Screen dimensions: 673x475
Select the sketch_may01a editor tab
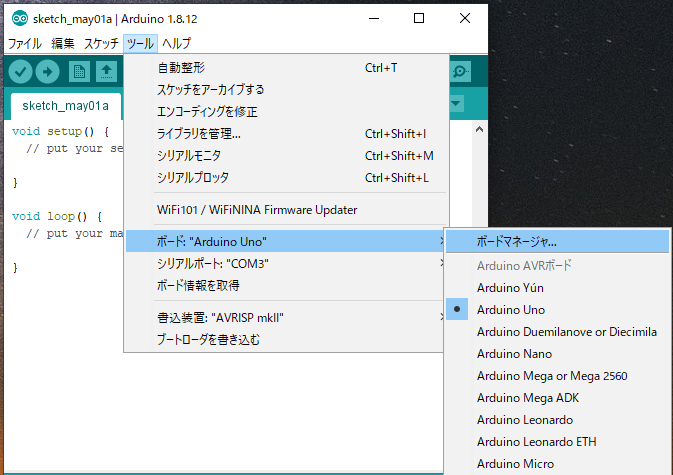(x=66, y=106)
